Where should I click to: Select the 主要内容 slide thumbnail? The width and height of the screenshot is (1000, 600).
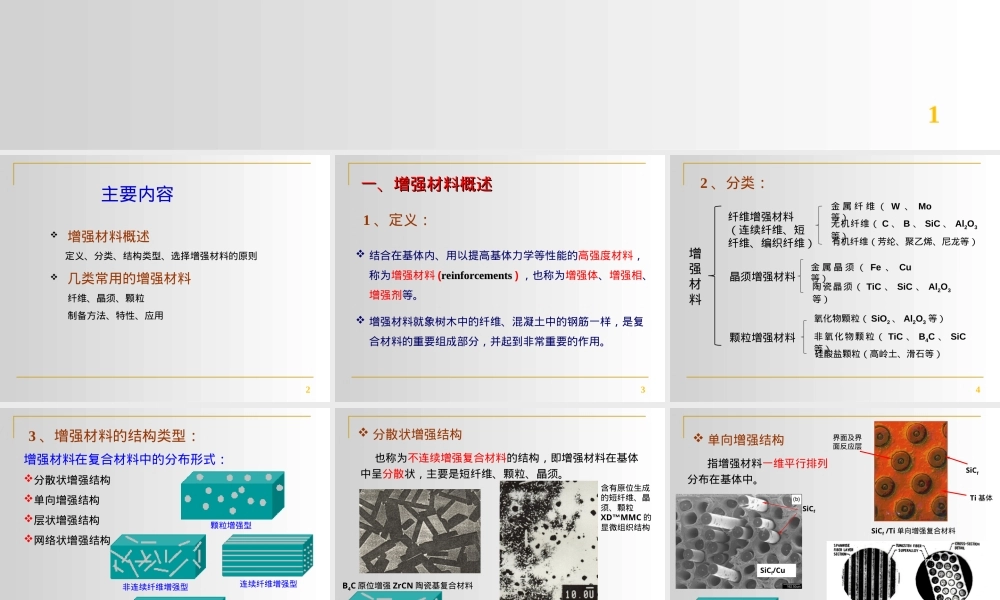tap(165, 278)
